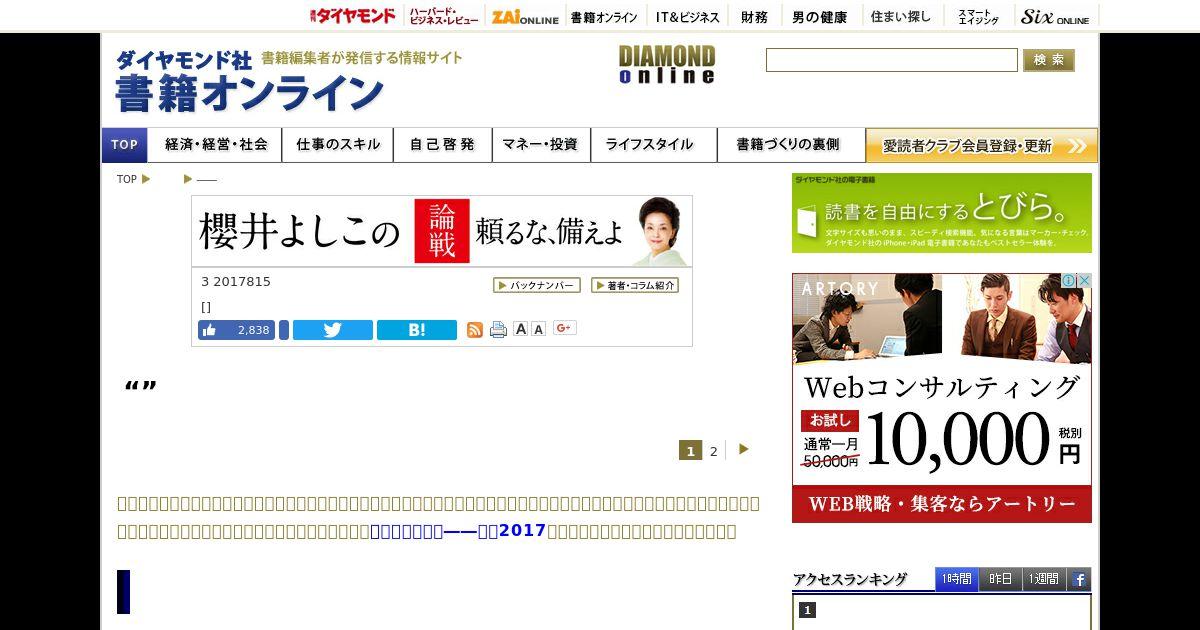Open the blue 2017 book link in text

click(458, 531)
